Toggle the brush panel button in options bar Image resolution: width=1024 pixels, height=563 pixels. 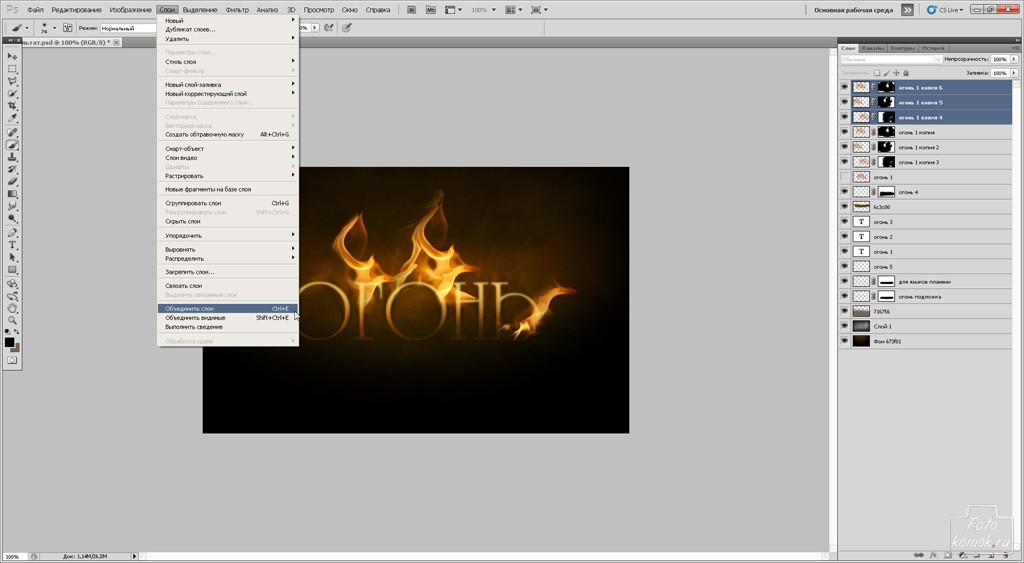point(67,28)
